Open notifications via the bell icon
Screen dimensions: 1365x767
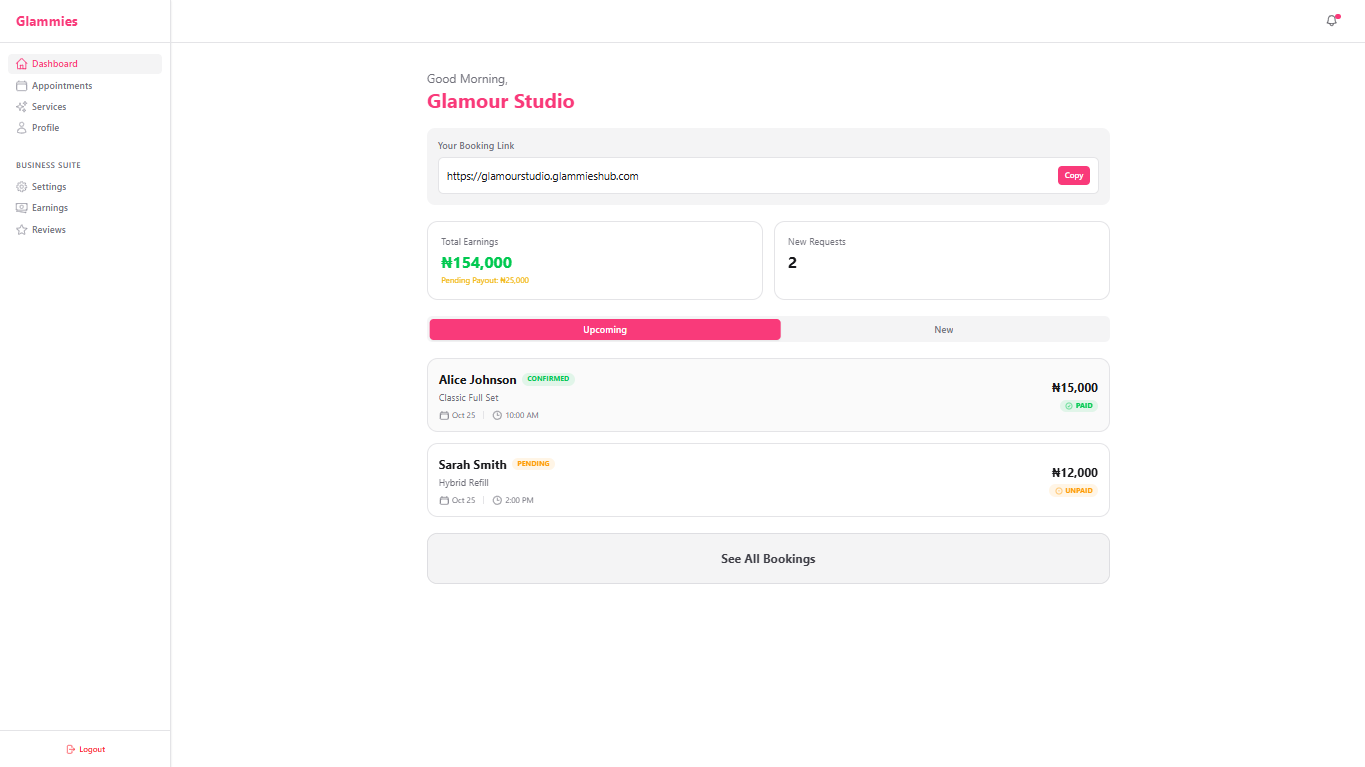[1332, 21]
